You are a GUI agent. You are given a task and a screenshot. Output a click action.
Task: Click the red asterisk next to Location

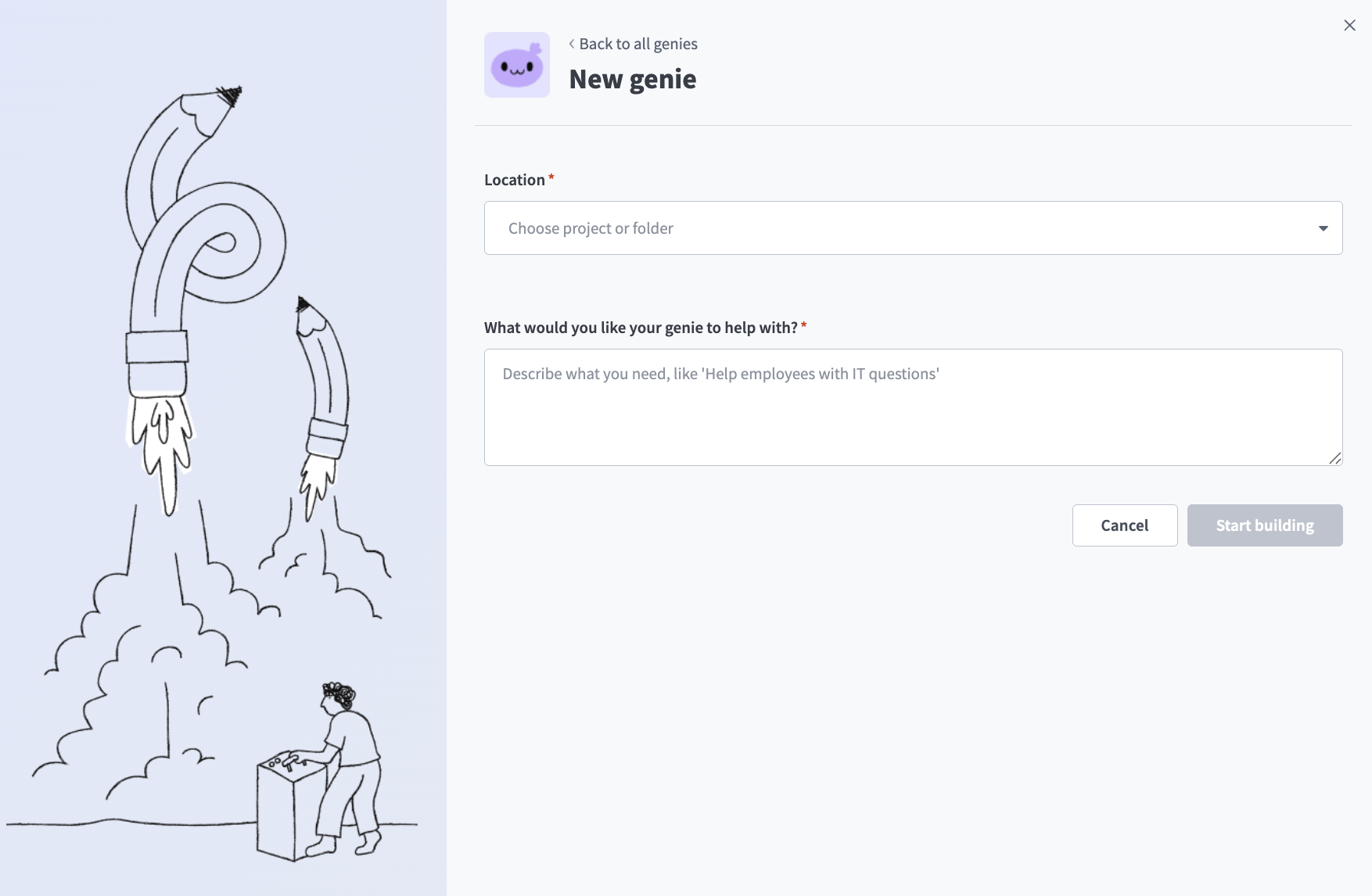coord(551,178)
